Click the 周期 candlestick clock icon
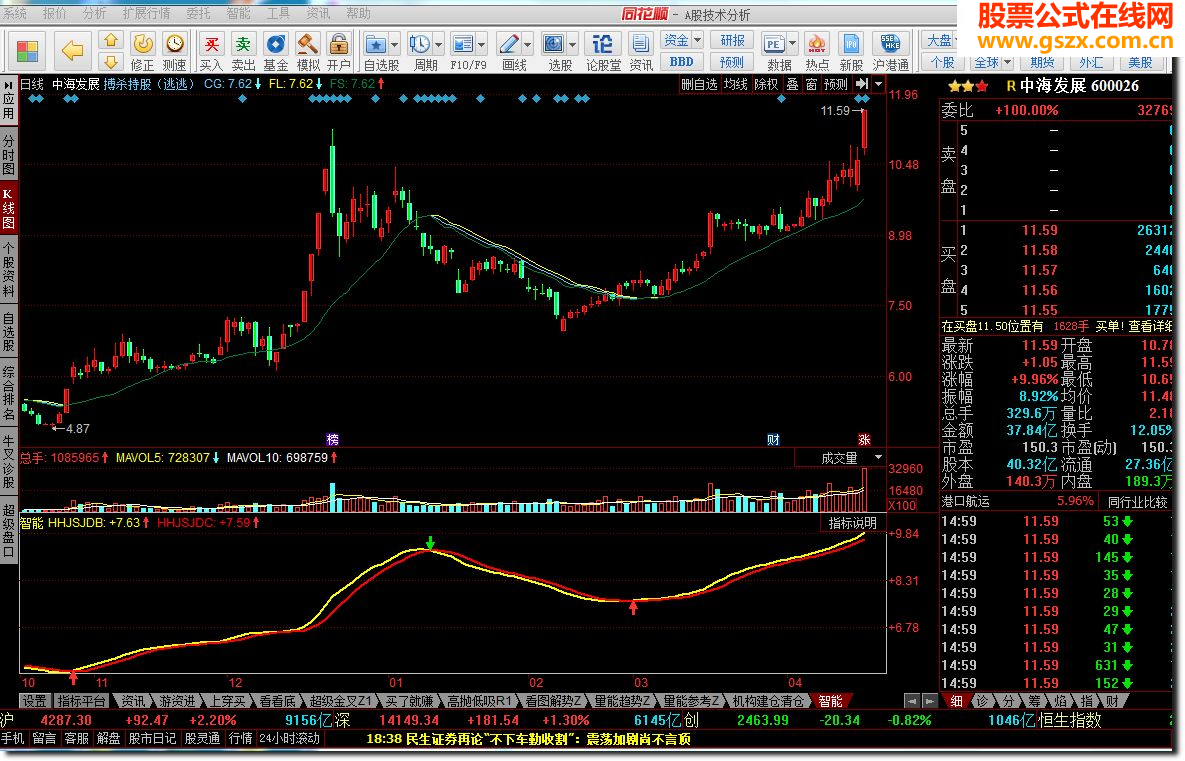This screenshot has height=761, width=1185. point(419,44)
